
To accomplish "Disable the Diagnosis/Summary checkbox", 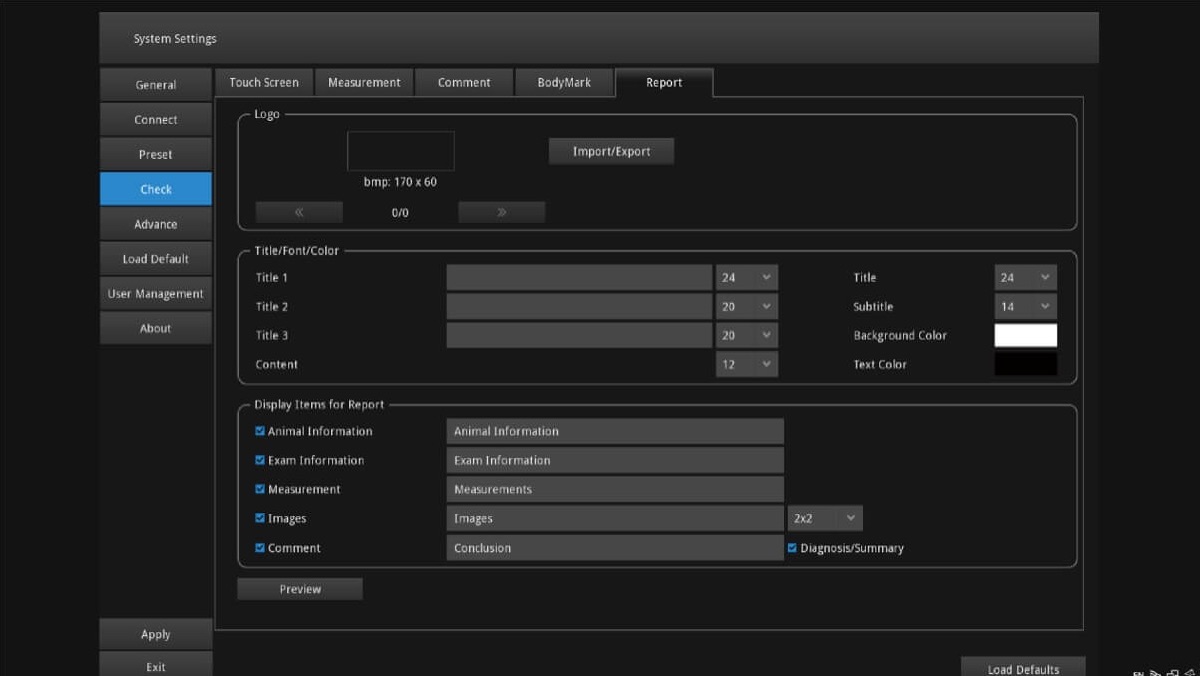I will 793,548.
